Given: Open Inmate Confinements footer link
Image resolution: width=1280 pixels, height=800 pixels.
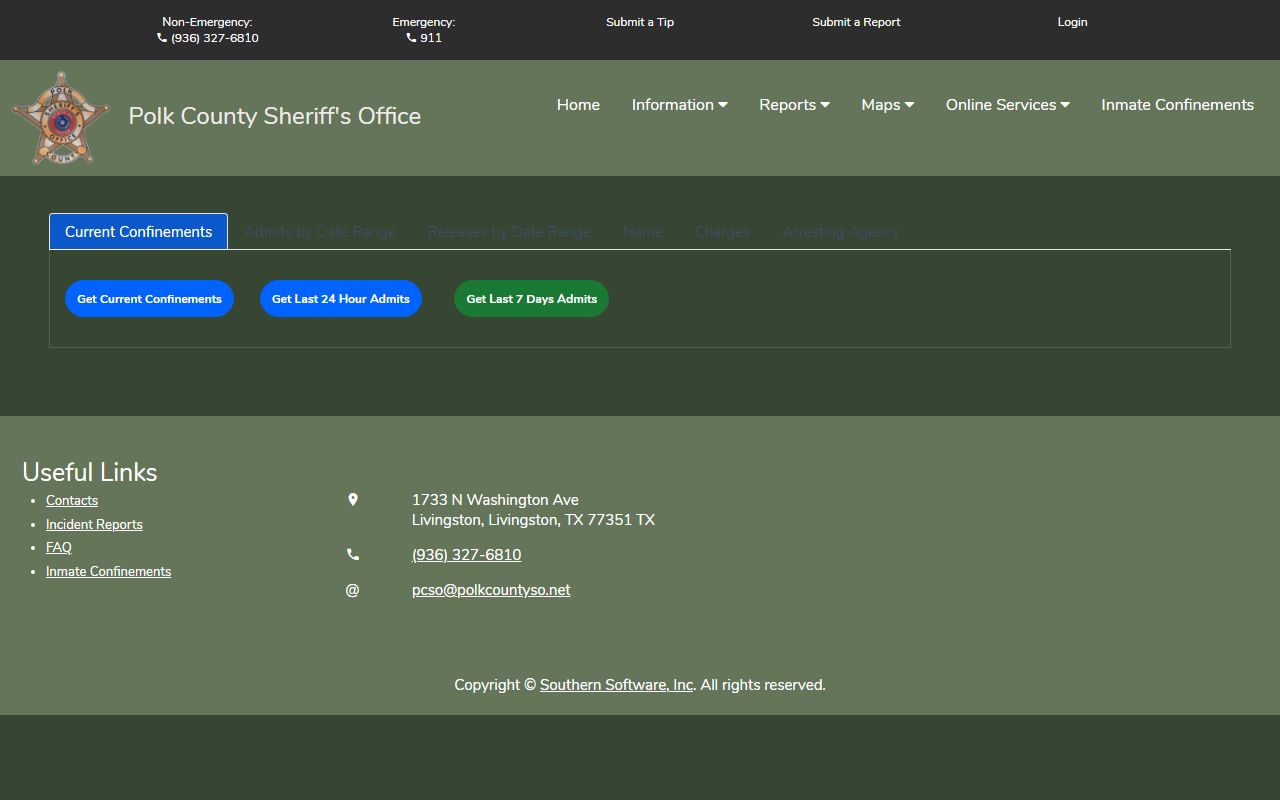Looking at the screenshot, I should point(108,572).
